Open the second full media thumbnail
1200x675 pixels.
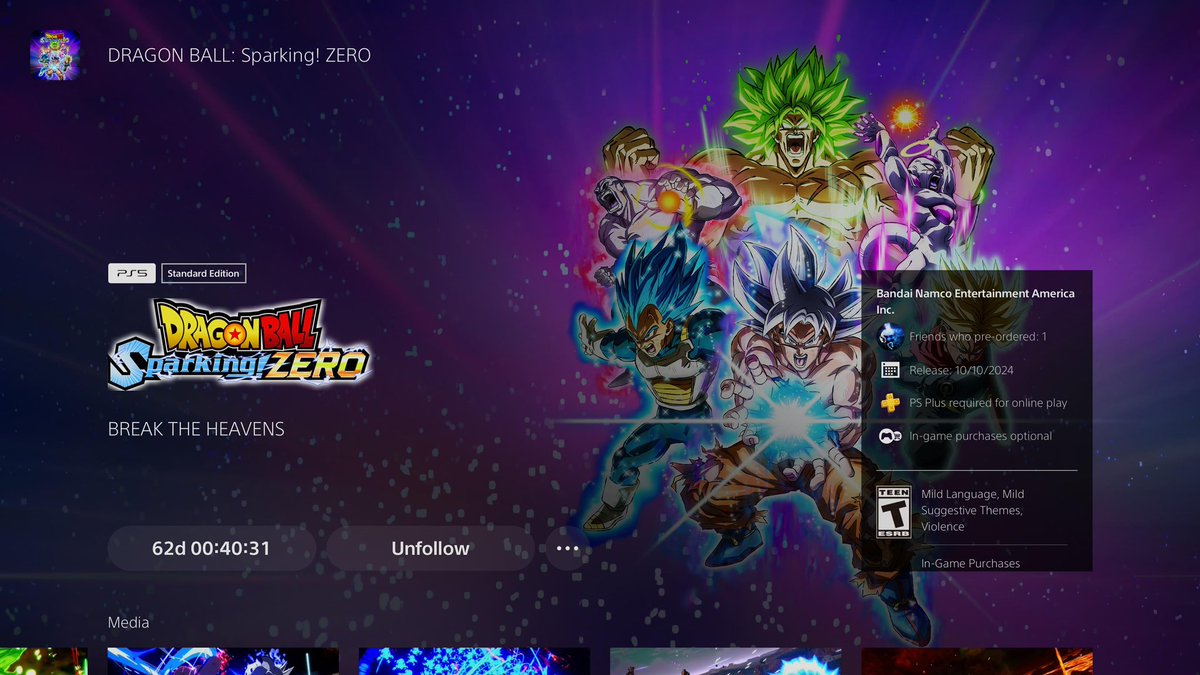pyautogui.click(x=474, y=661)
